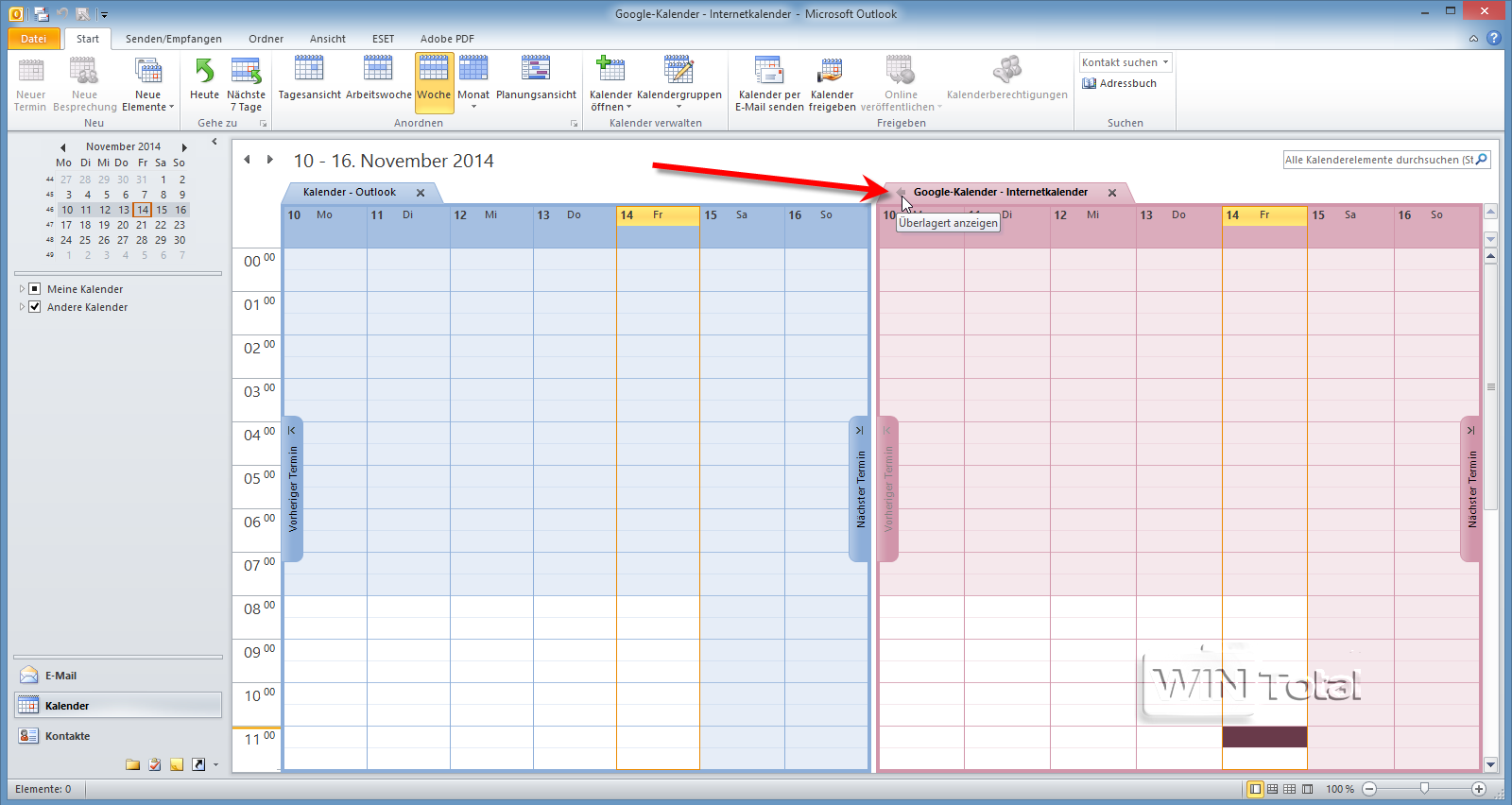The image size is (1512, 805).
Task: Open the Datei tab
Action: (33, 39)
